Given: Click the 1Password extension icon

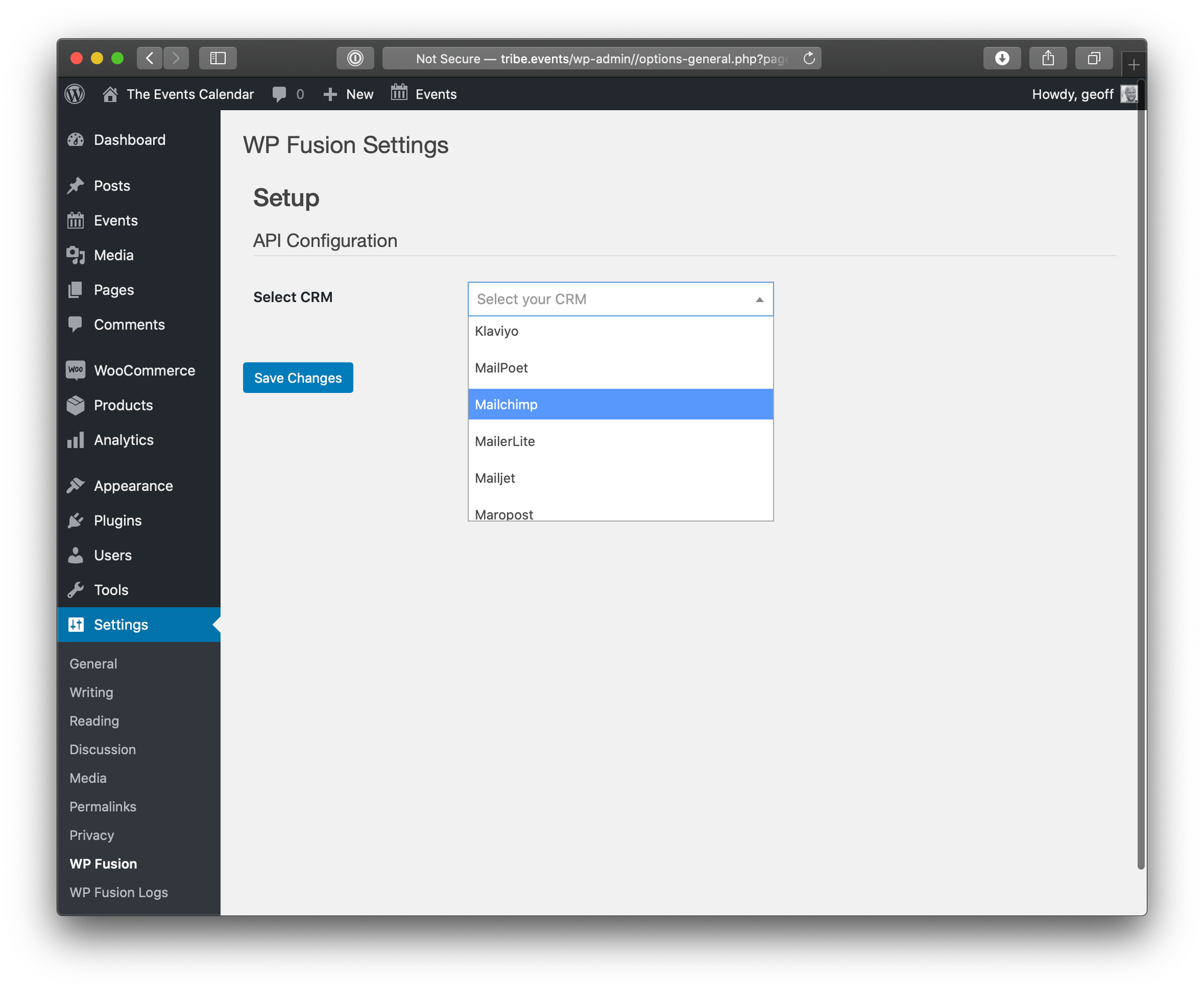Looking at the screenshot, I should point(355,58).
